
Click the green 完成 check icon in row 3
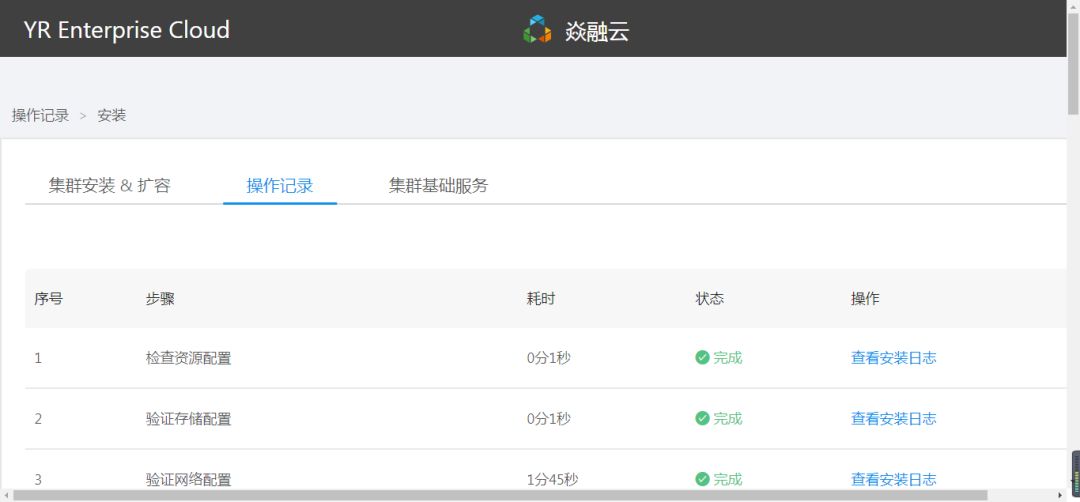(x=702, y=479)
